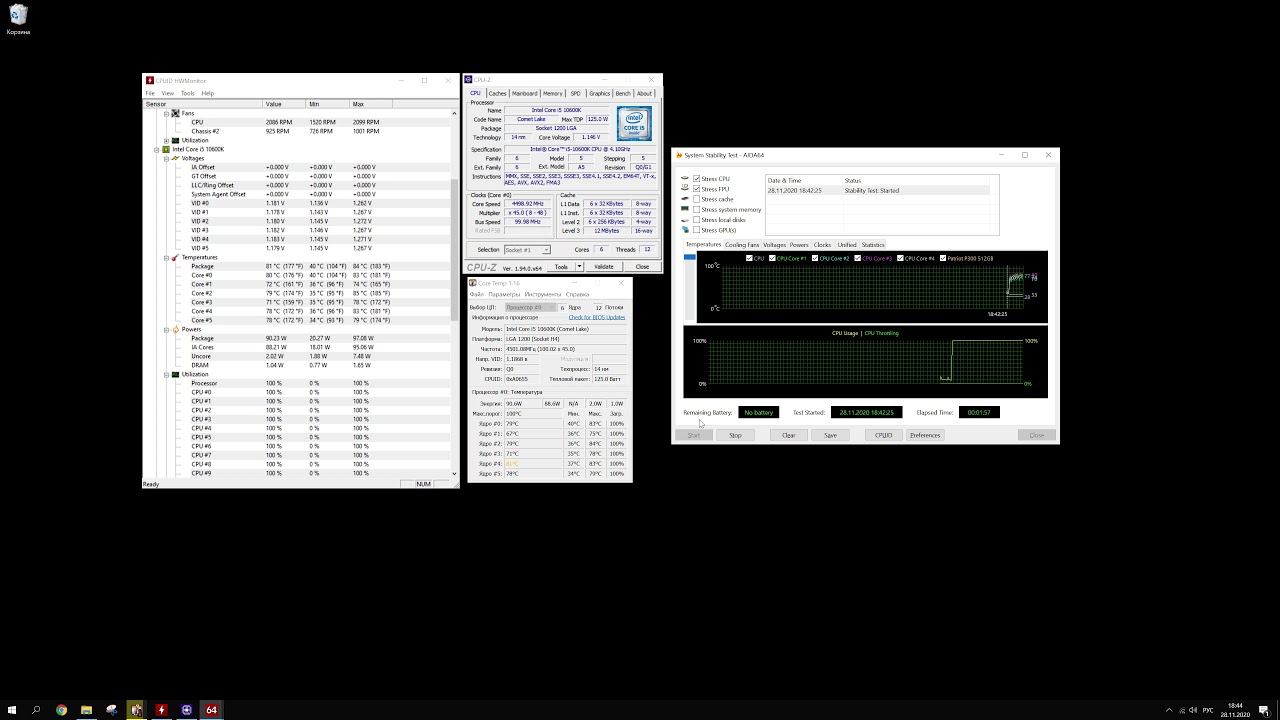Collapse the Temperatures node in HWMonitor
Viewport: 1280px width, 720px height.
(166, 257)
